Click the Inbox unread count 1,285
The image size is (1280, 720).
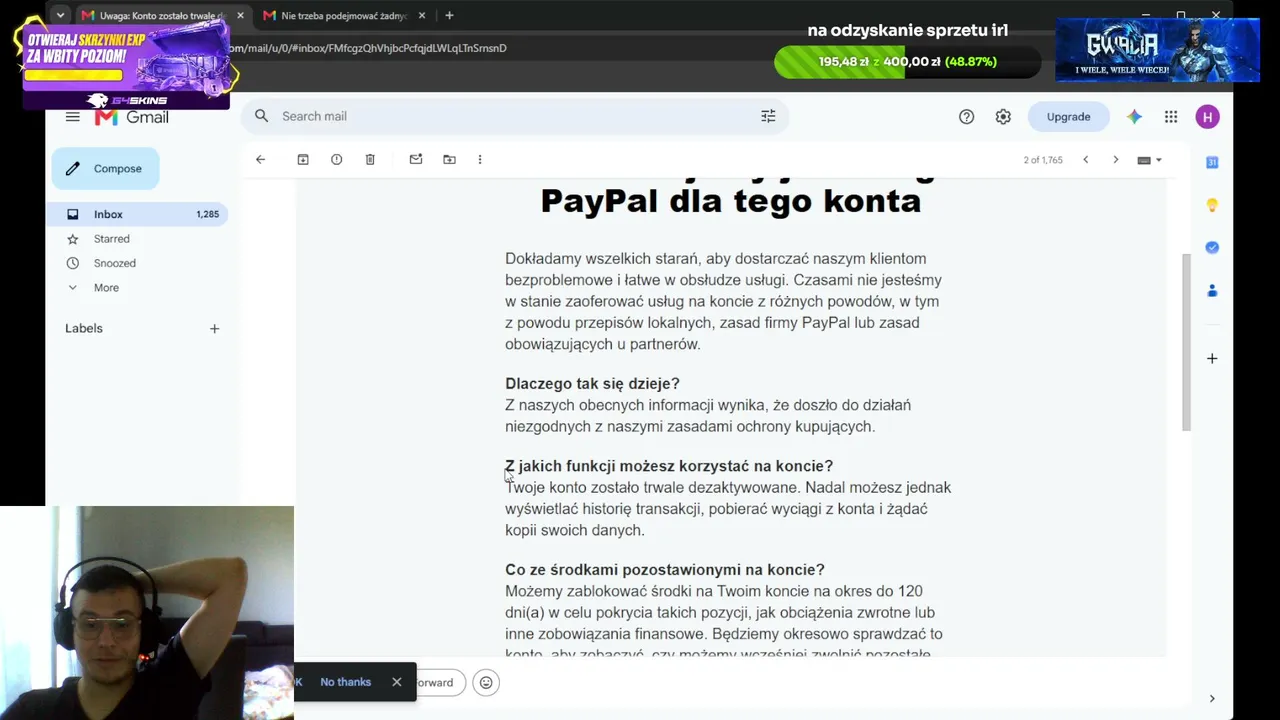tap(207, 215)
